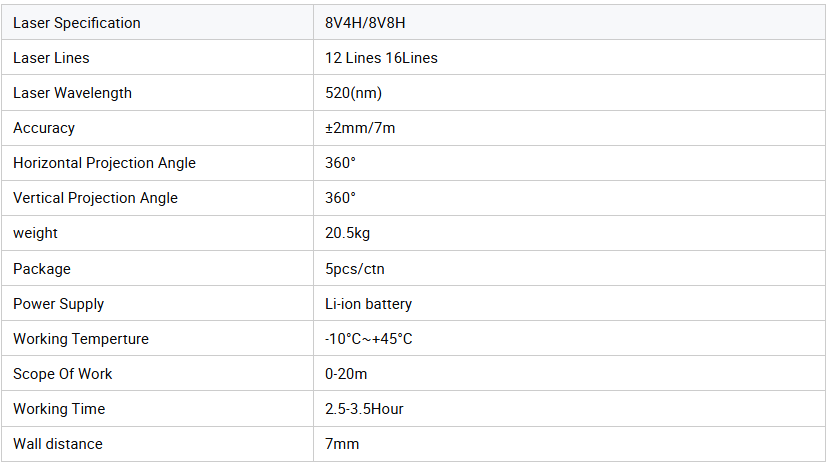828x466 pixels.
Task: Click the Accuracy row label
Action: coord(44,128)
